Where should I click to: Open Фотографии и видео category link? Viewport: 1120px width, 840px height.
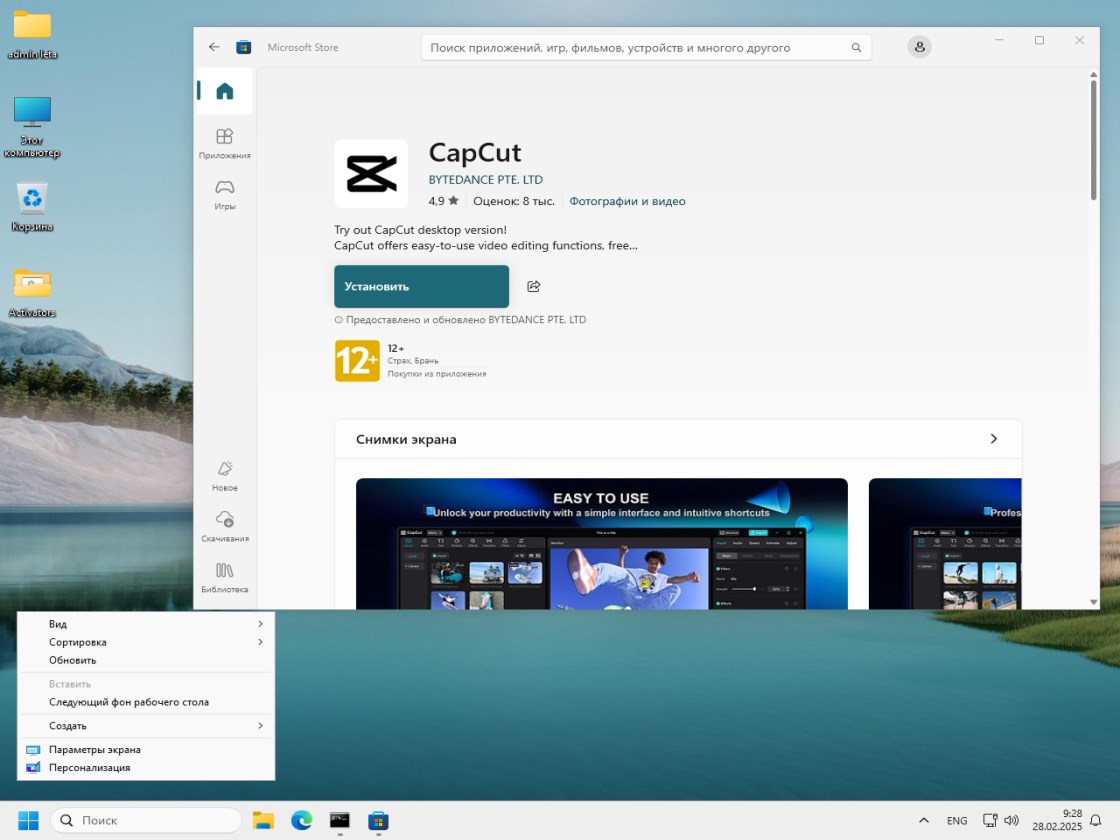[x=627, y=201]
